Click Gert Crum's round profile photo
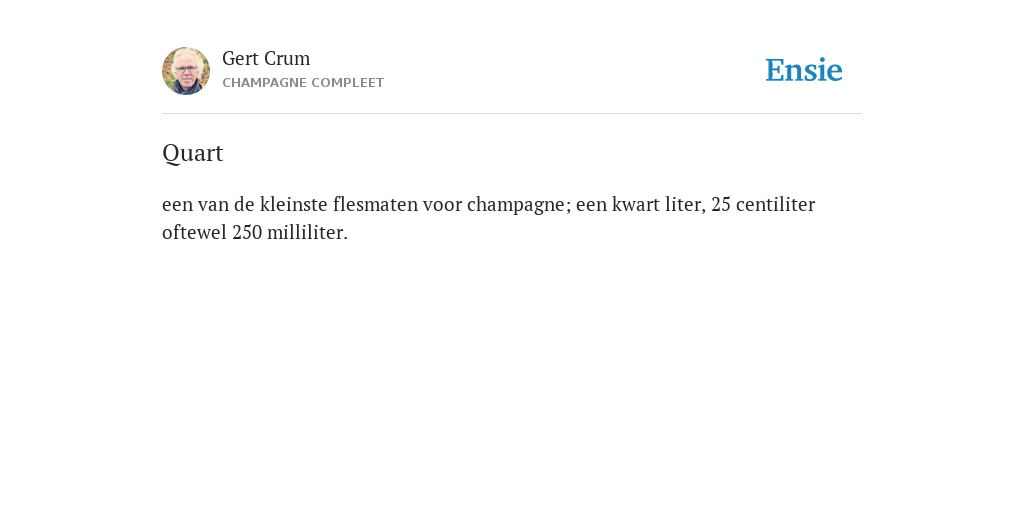 186,71
